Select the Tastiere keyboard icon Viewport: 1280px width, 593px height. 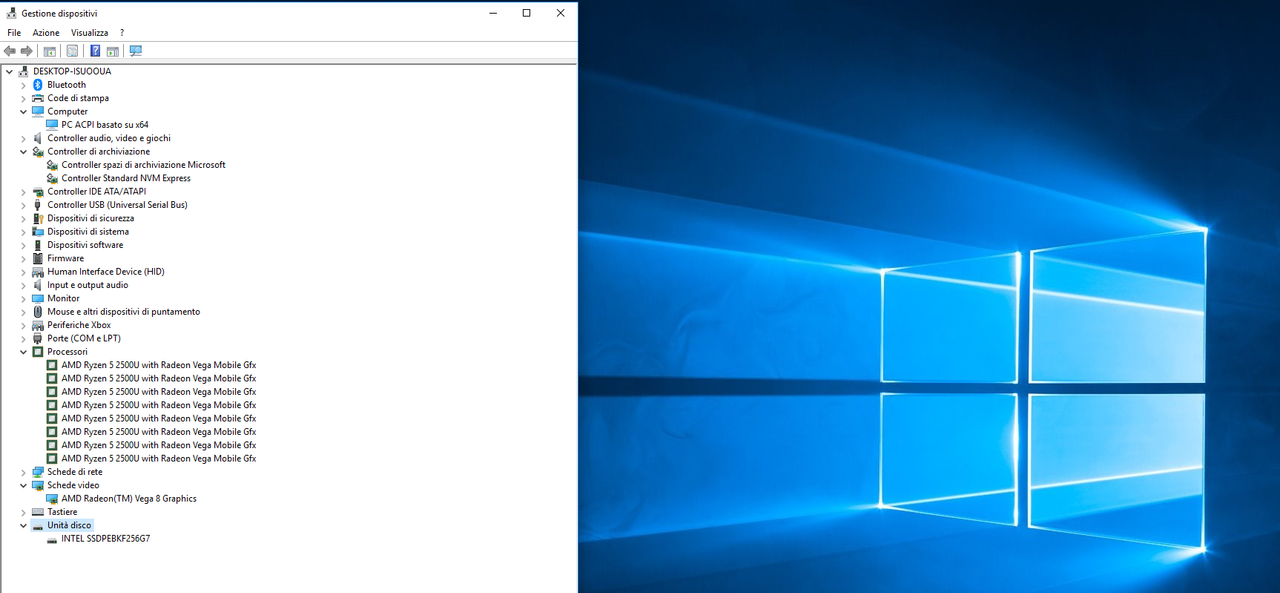tap(38, 512)
